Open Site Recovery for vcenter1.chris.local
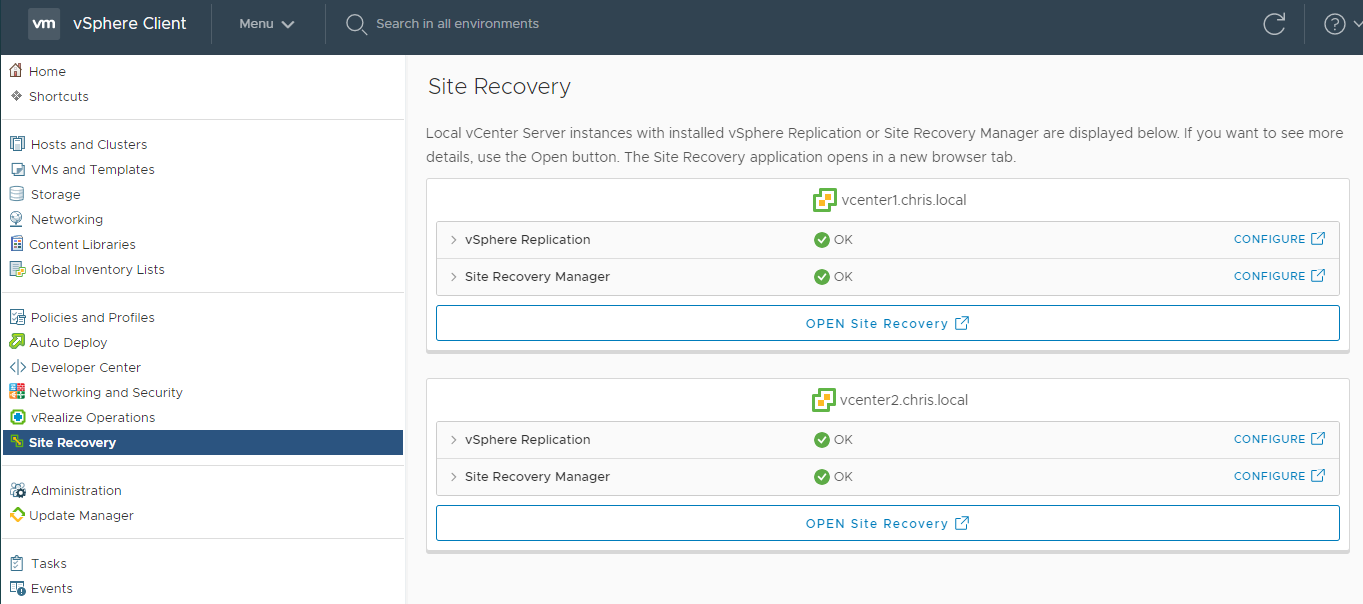The image size is (1363, 604). coord(888,323)
